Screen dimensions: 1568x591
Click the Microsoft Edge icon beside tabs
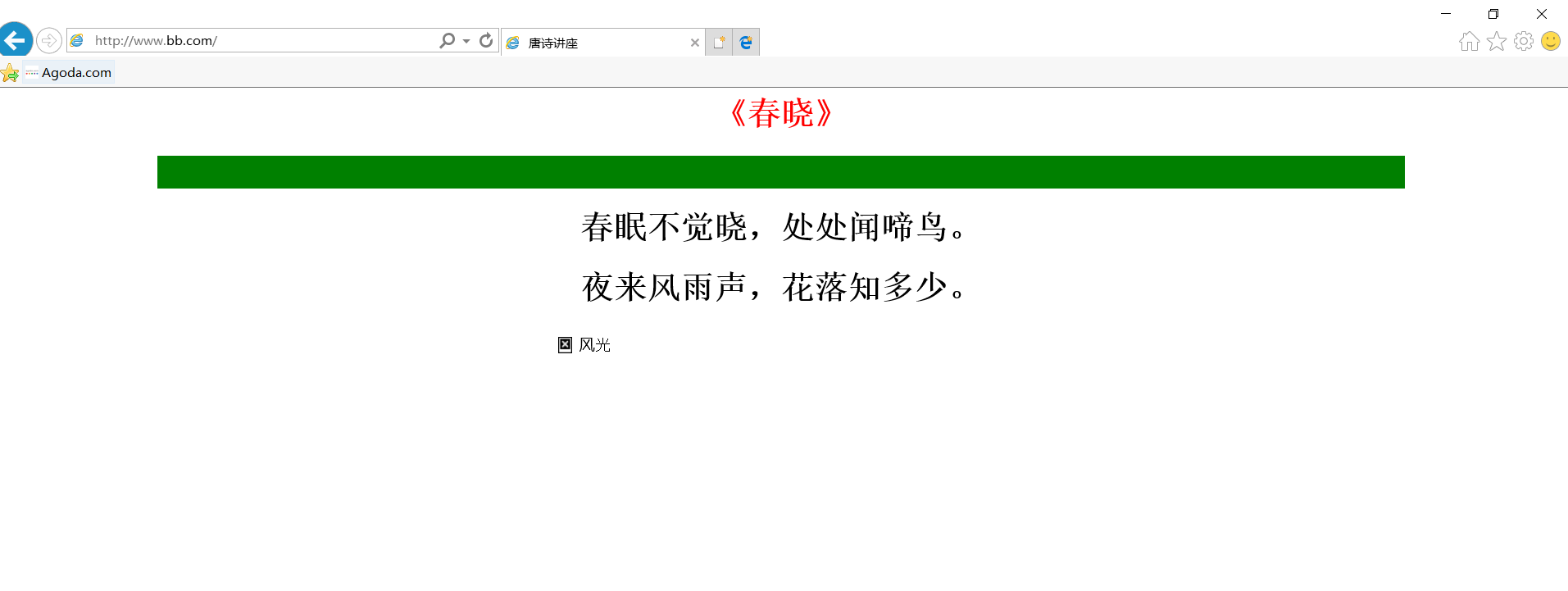point(746,43)
